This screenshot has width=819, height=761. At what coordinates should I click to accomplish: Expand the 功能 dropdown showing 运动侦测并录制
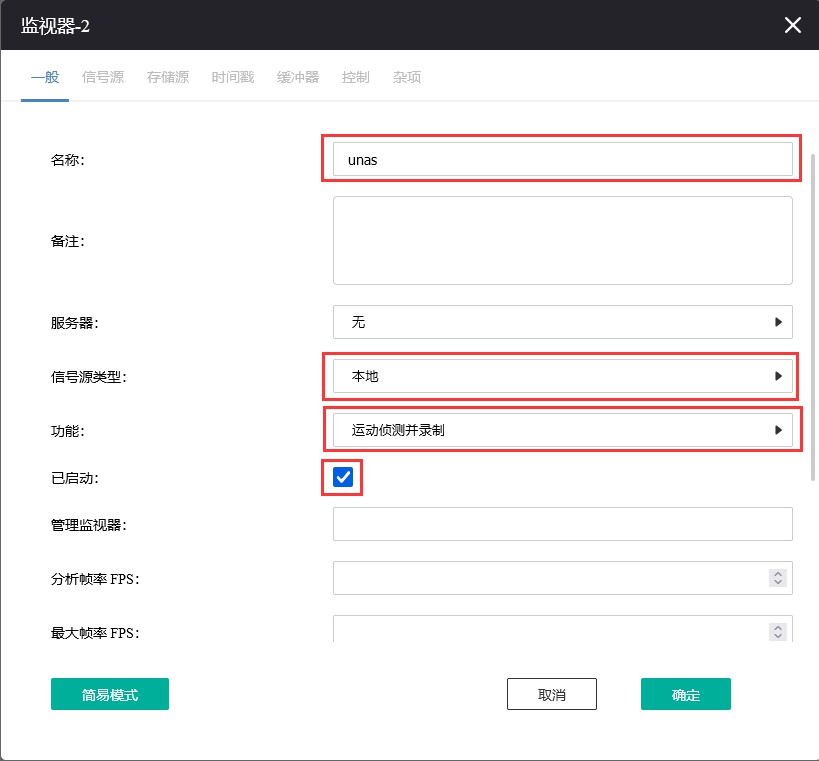(x=562, y=431)
